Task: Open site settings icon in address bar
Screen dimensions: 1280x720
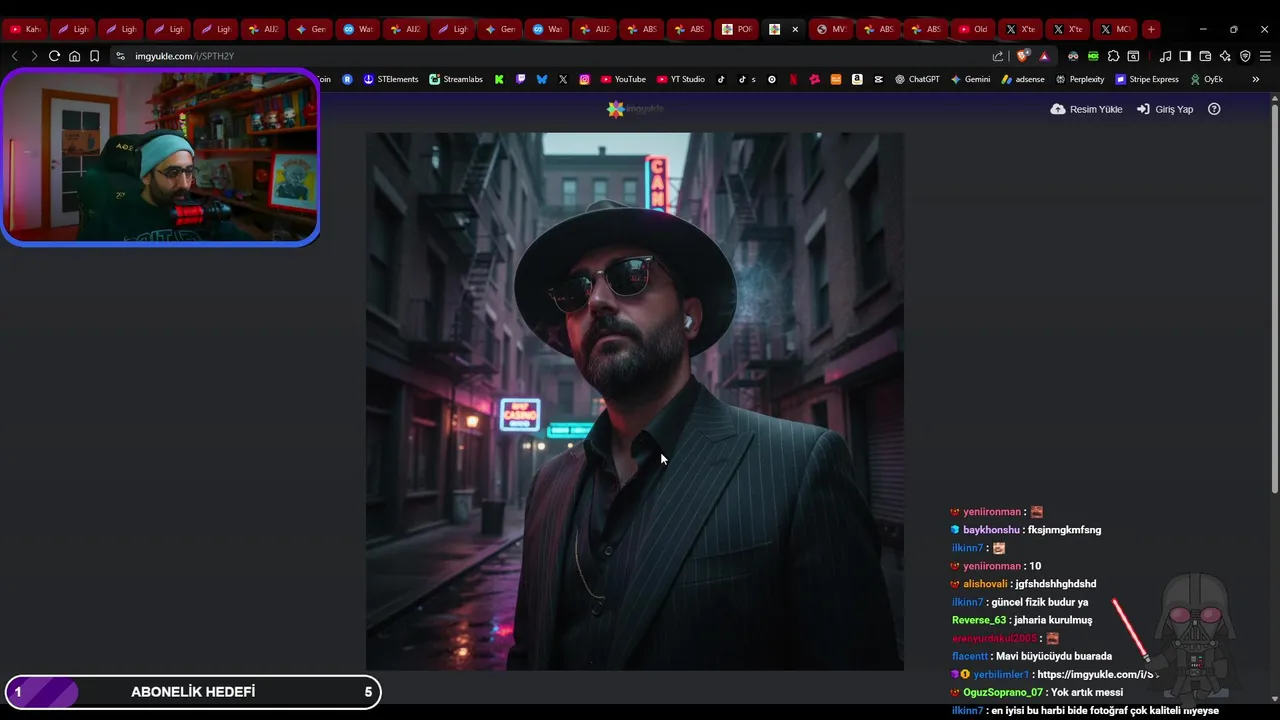Action: click(x=120, y=56)
